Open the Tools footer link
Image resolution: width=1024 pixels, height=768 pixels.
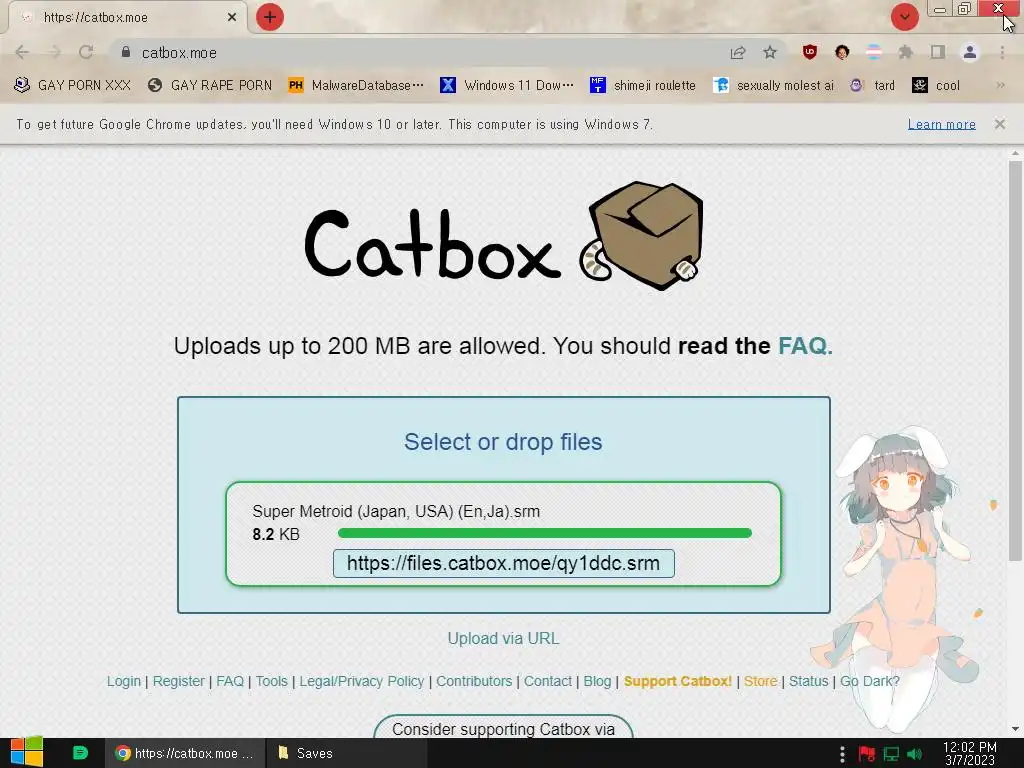tap(272, 681)
